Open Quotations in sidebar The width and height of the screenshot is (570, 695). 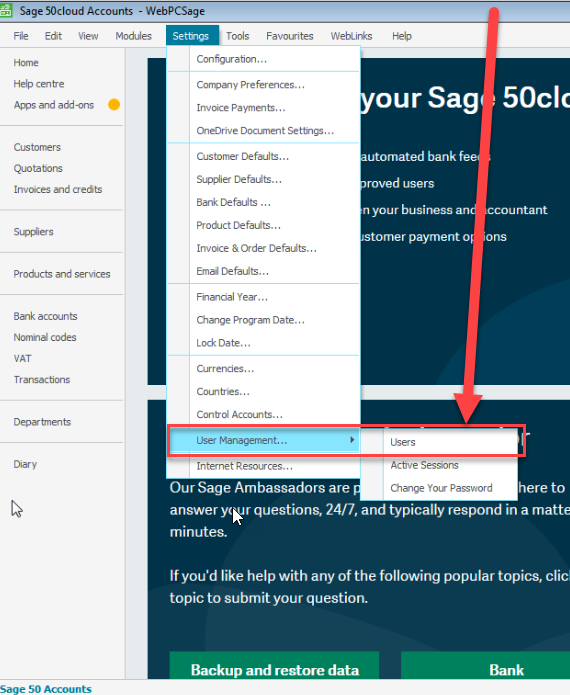coord(38,168)
